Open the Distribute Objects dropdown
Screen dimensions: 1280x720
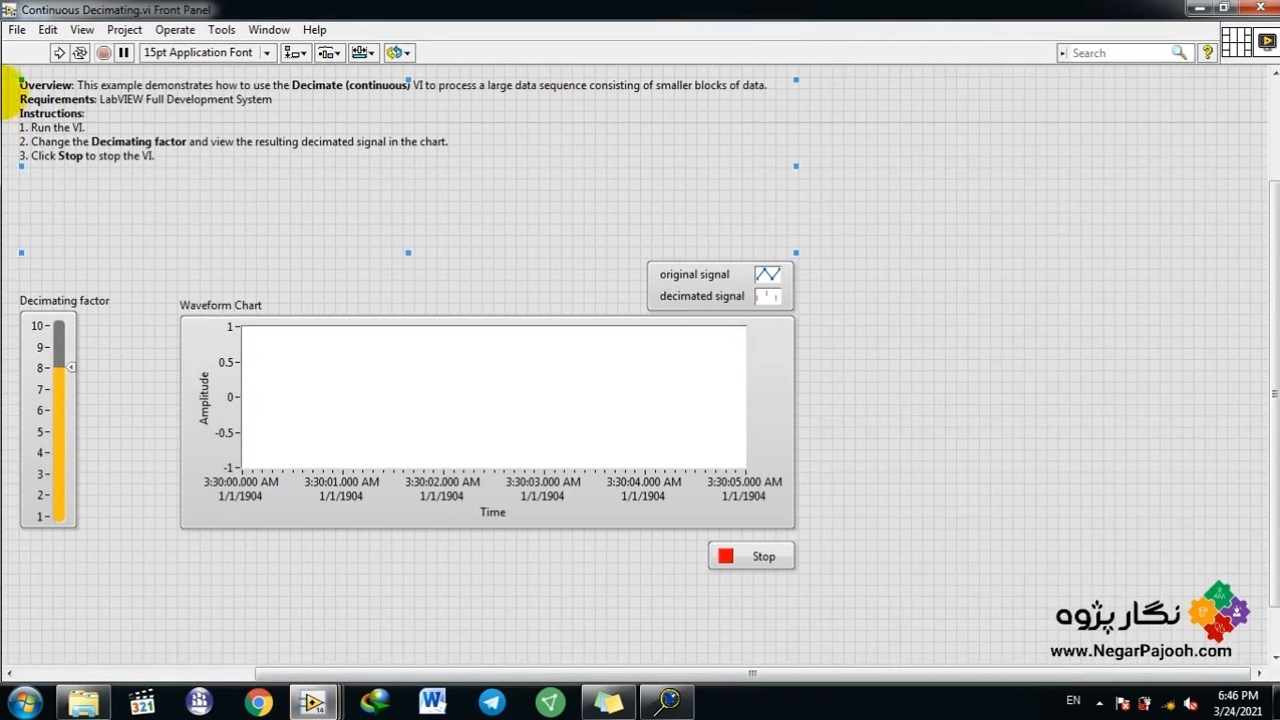tap(329, 53)
